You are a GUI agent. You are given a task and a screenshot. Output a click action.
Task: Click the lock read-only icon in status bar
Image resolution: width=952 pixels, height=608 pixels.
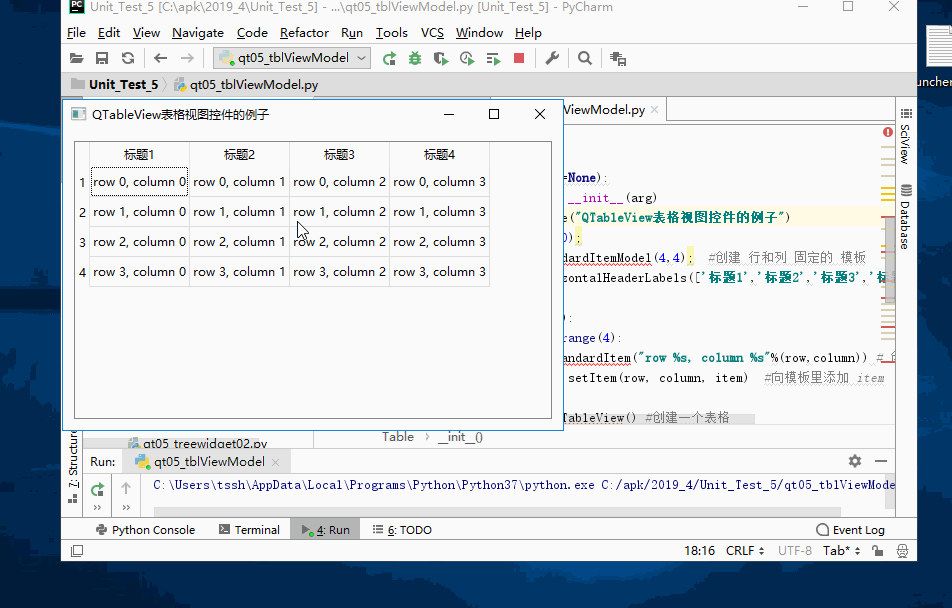pyautogui.click(x=877, y=550)
